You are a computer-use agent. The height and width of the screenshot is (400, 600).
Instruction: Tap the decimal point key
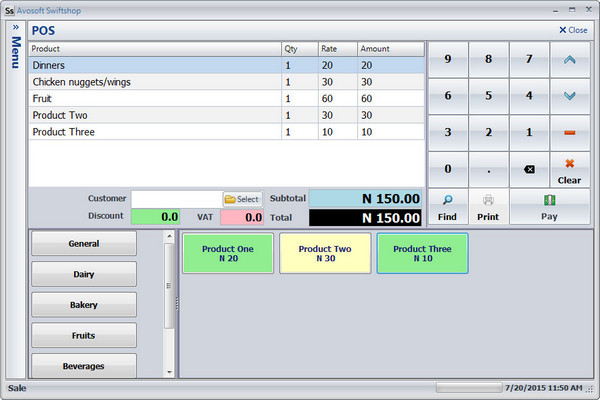coord(488,169)
